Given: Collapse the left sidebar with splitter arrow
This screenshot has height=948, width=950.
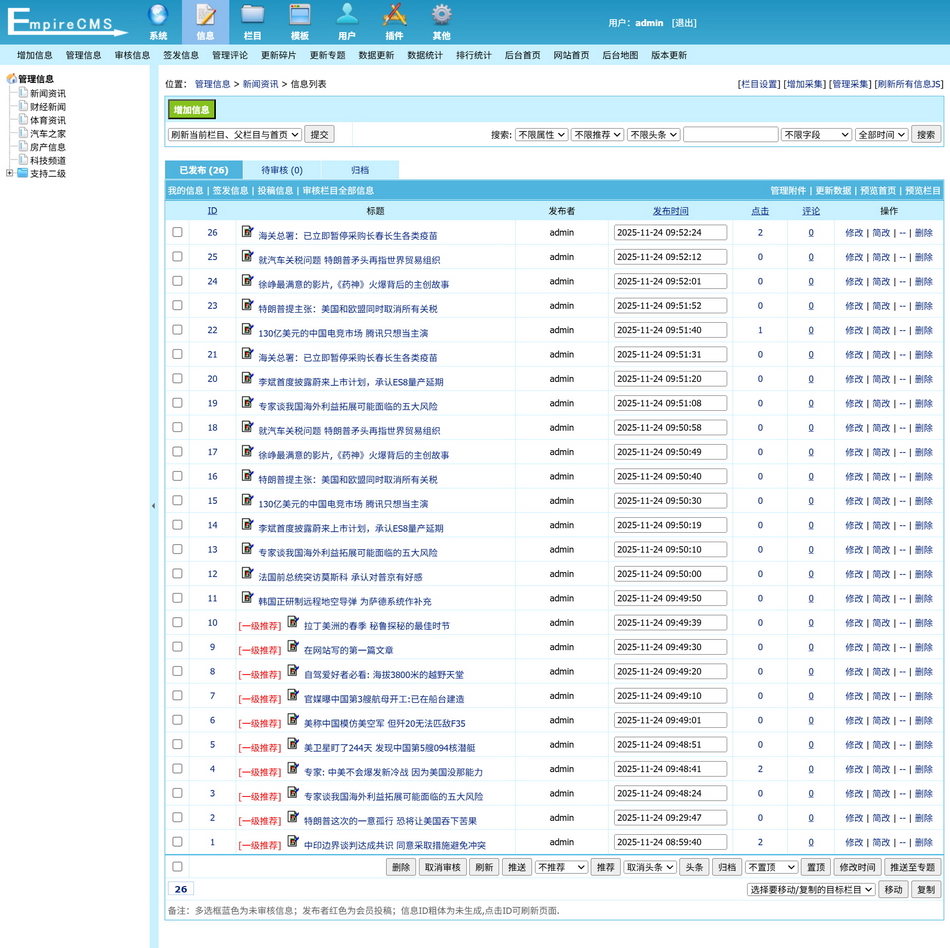Looking at the screenshot, I should [x=154, y=506].
